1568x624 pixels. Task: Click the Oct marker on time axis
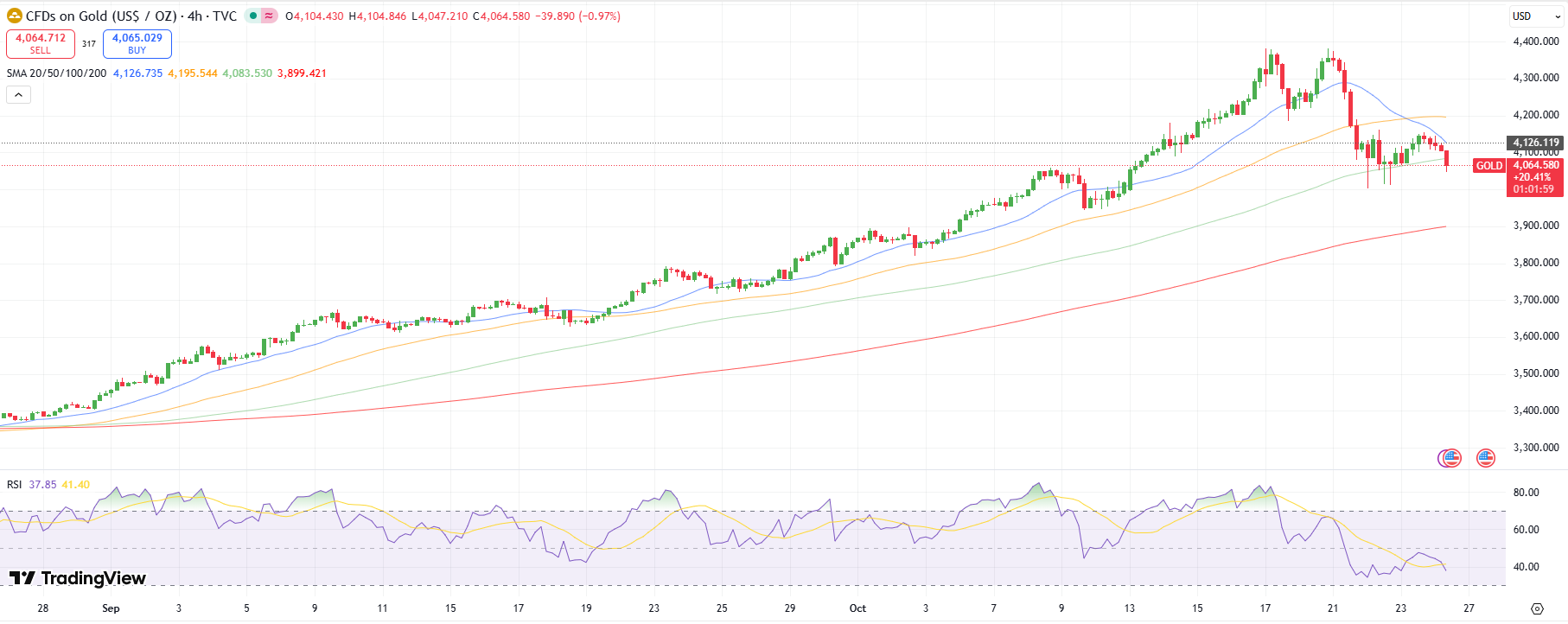pyautogui.click(x=857, y=608)
